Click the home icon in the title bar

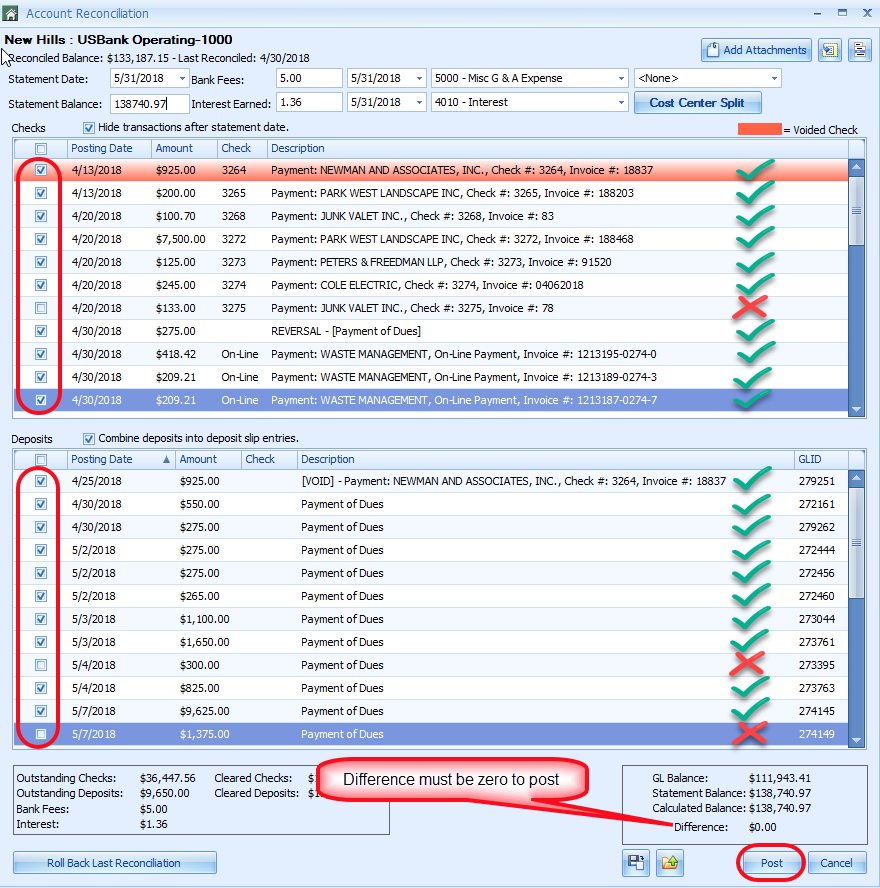pos(11,13)
